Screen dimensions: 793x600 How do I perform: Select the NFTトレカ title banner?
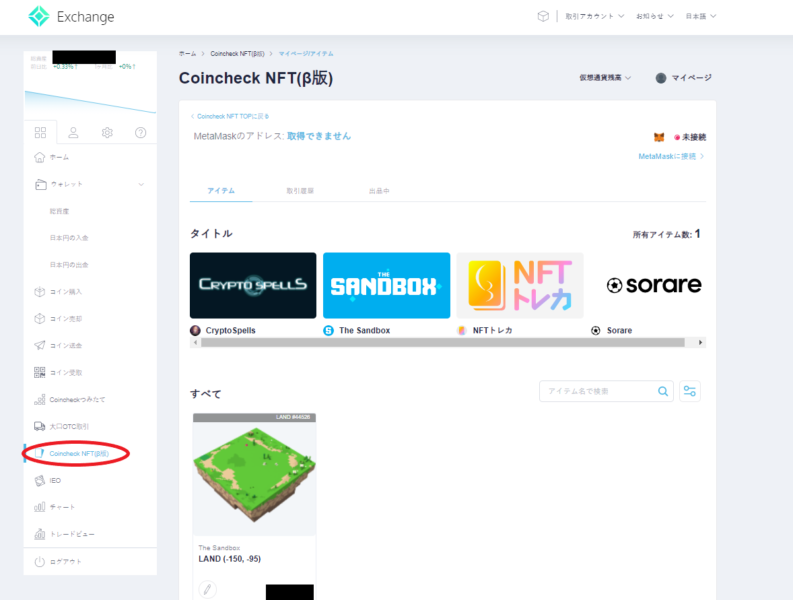[520, 285]
